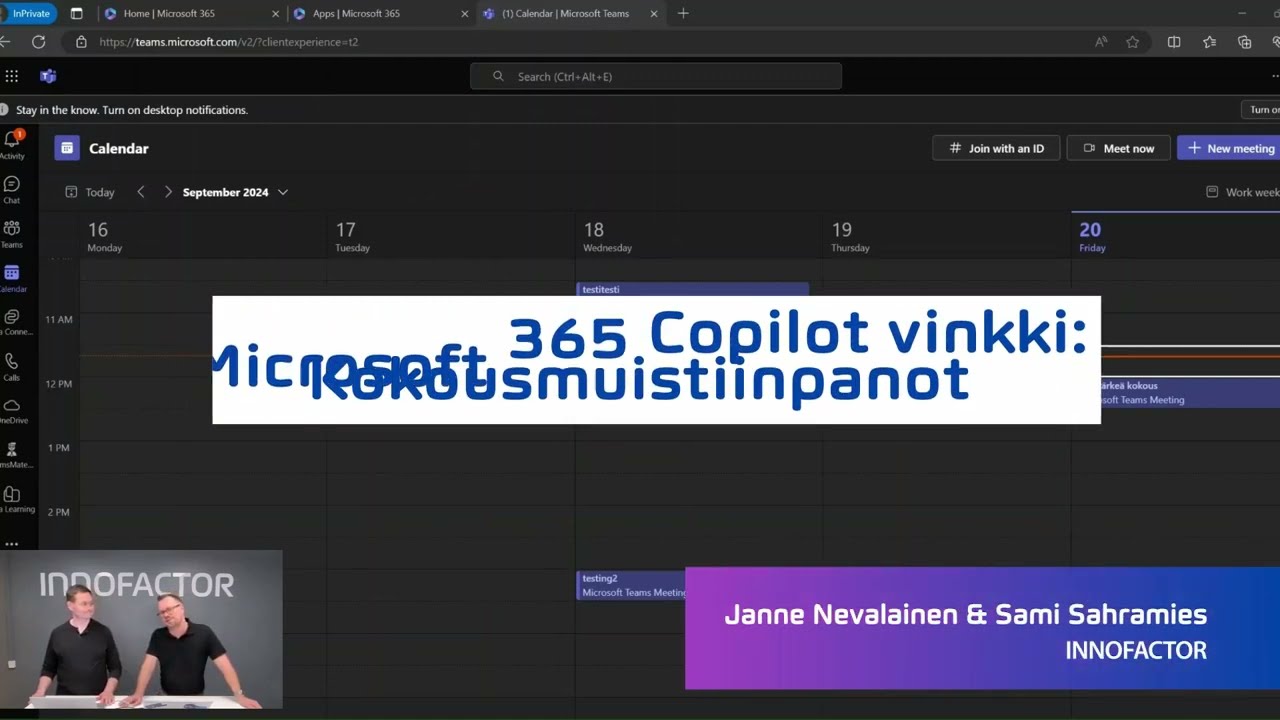Open the browser tab actions menu icon
Image resolution: width=1280 pixels, height=720 pixels.
[76, 14]
